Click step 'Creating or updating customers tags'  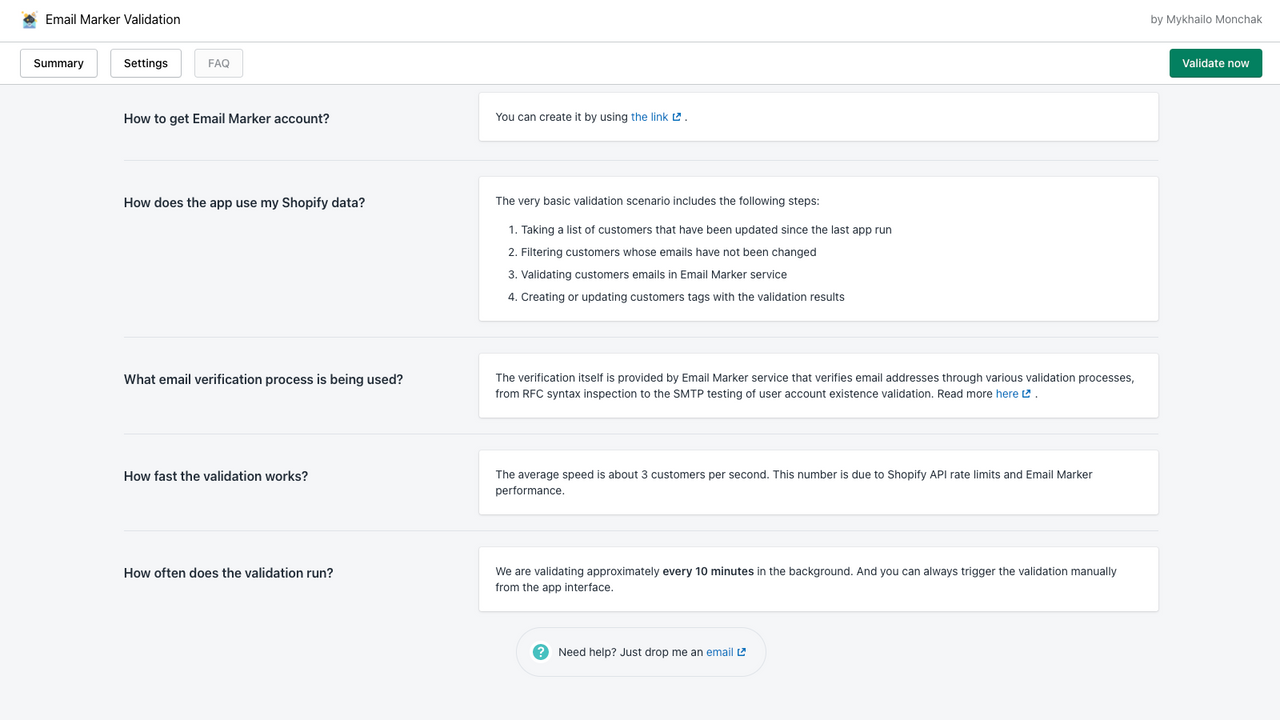683,297
